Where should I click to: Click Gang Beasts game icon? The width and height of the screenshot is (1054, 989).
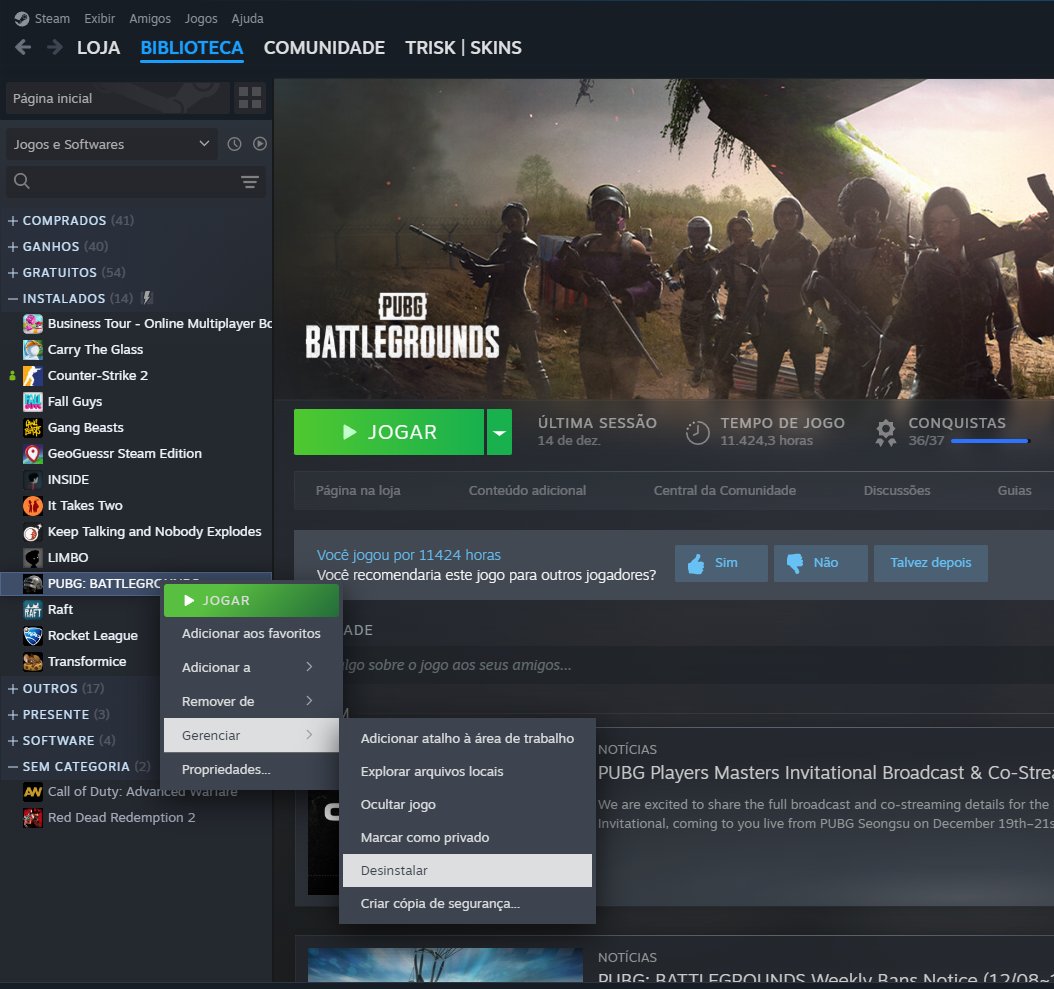pyautogui.click(x=33, y=428)
